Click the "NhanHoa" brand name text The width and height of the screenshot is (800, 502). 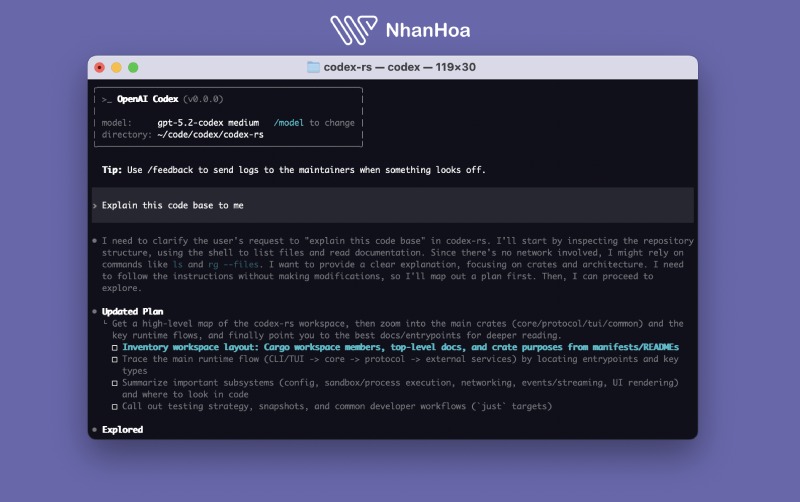click(x=428, y=31)
